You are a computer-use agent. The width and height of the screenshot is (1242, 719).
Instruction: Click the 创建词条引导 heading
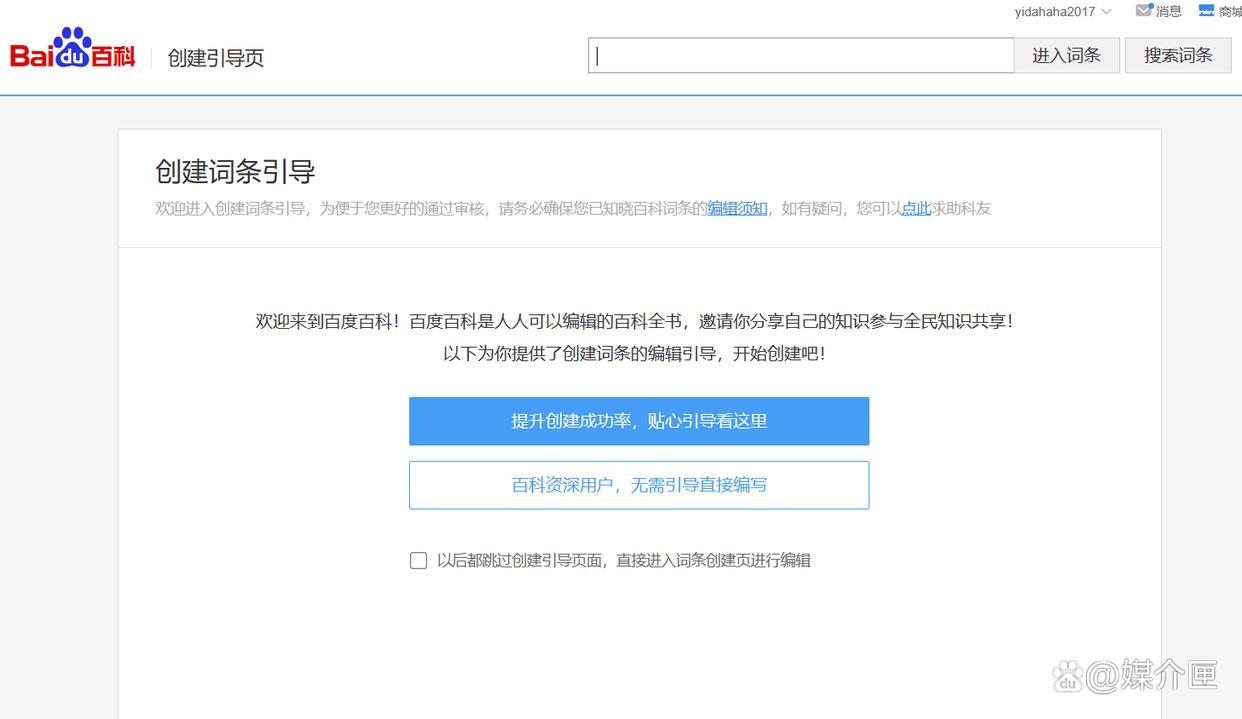[x=233, y=171]
